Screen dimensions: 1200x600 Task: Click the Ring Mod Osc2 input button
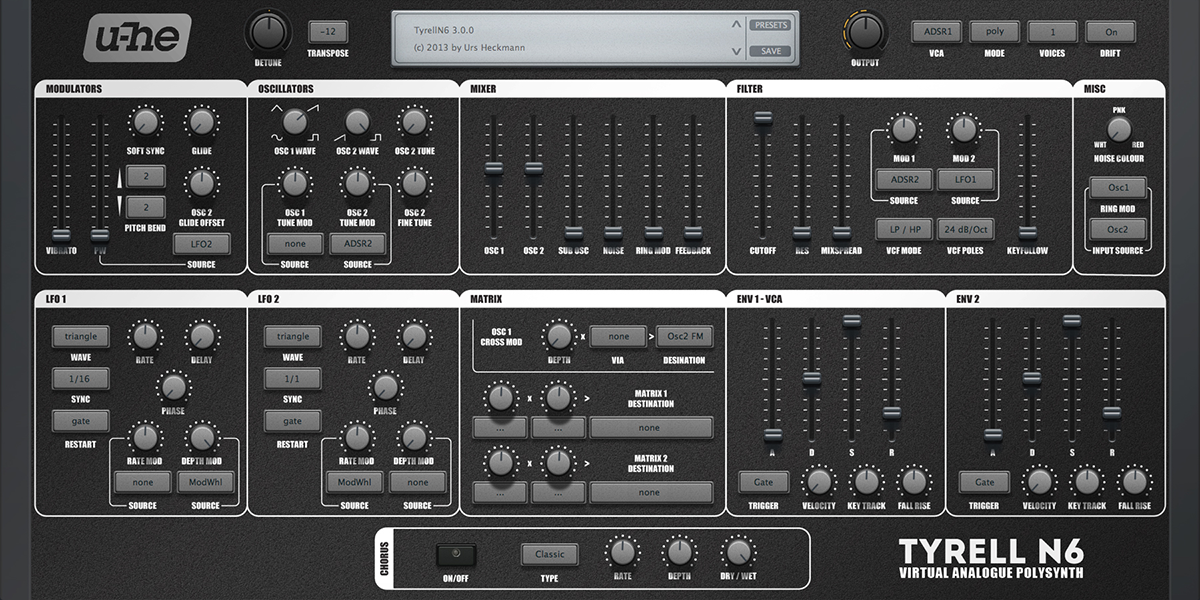point(1118,229)
